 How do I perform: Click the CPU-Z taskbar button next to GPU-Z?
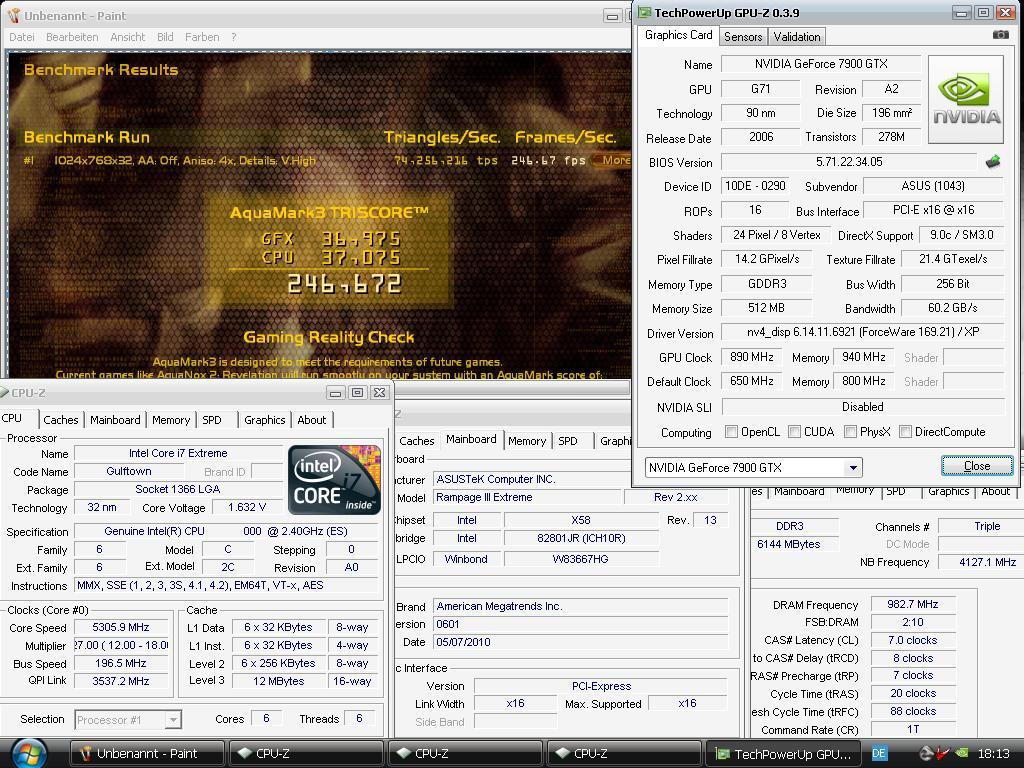624,754
